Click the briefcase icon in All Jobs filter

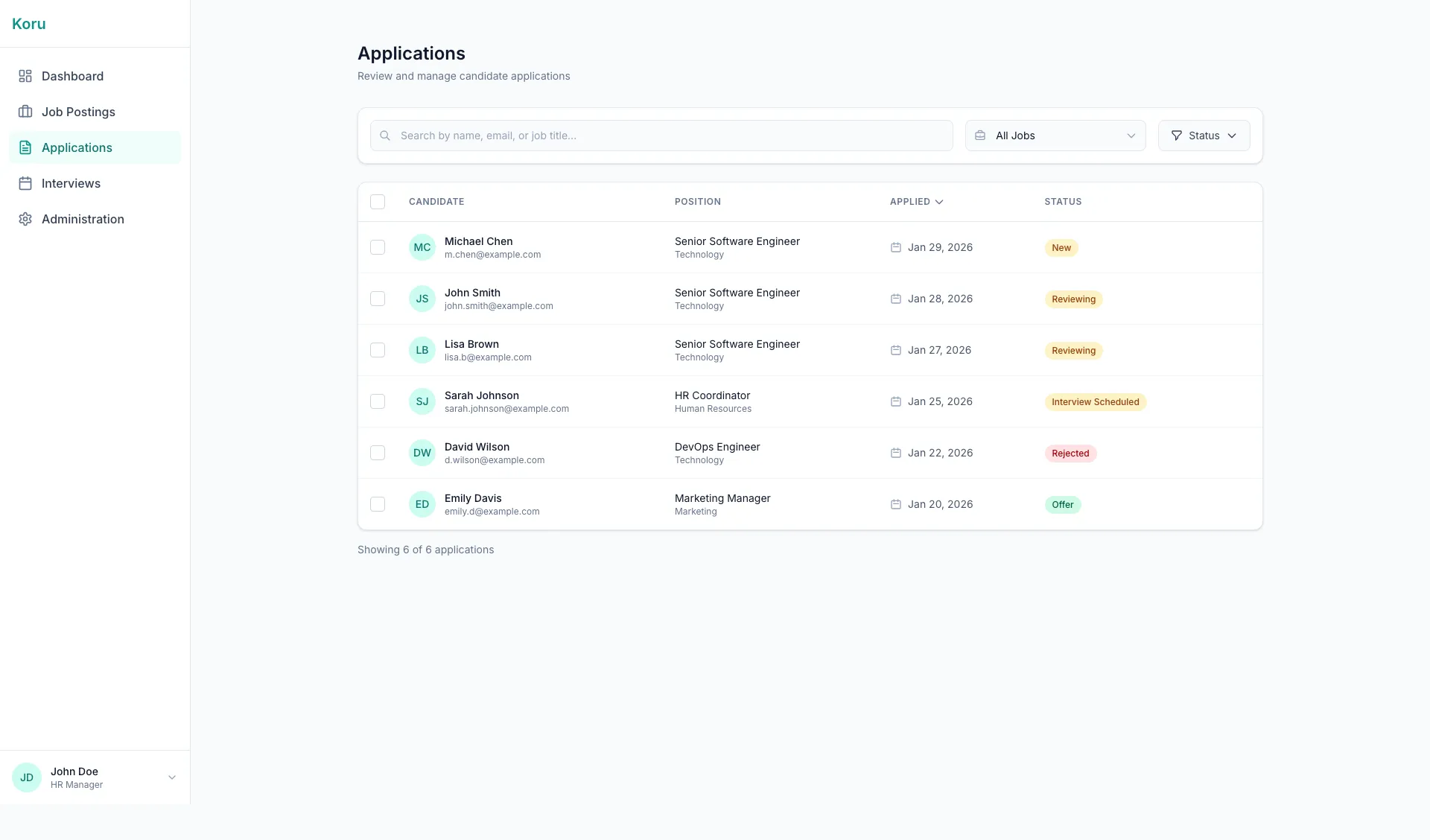point(980,136)
